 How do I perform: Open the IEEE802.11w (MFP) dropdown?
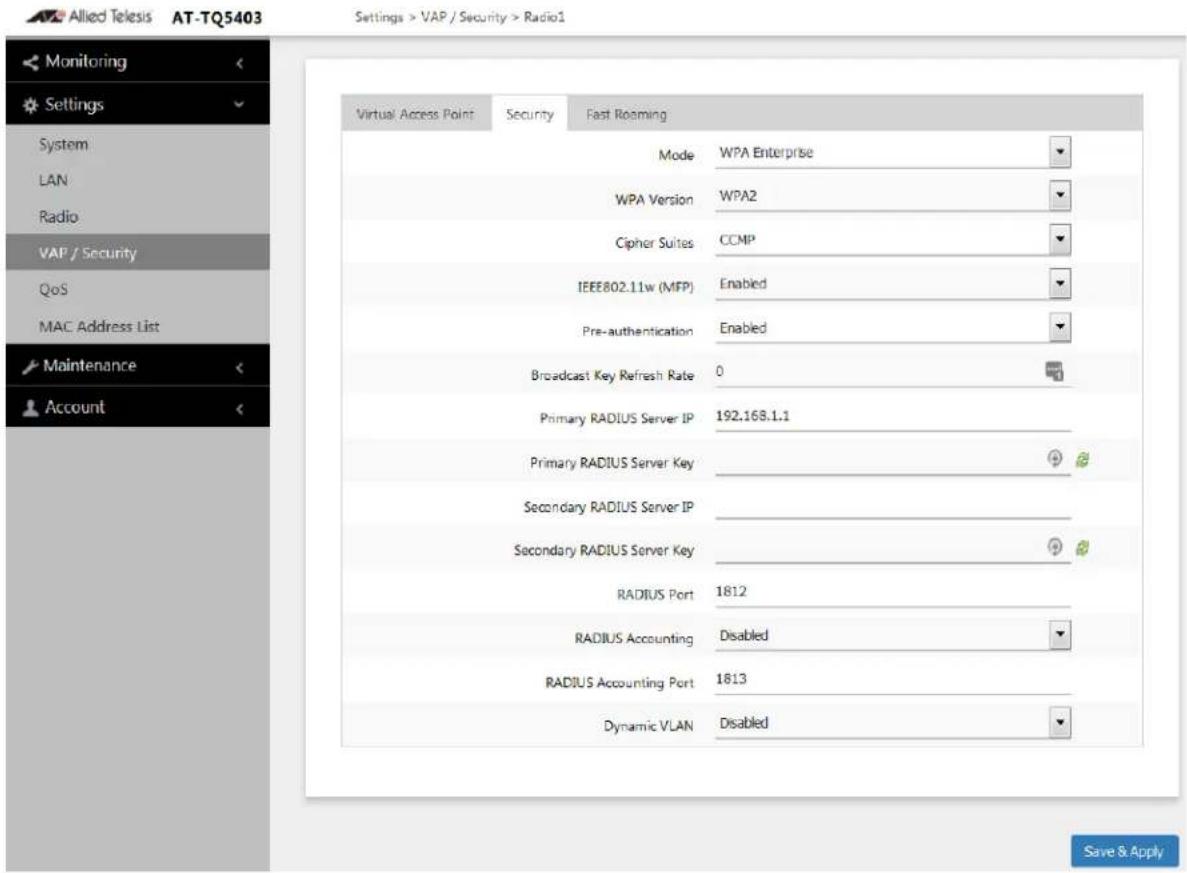point(893,284)
